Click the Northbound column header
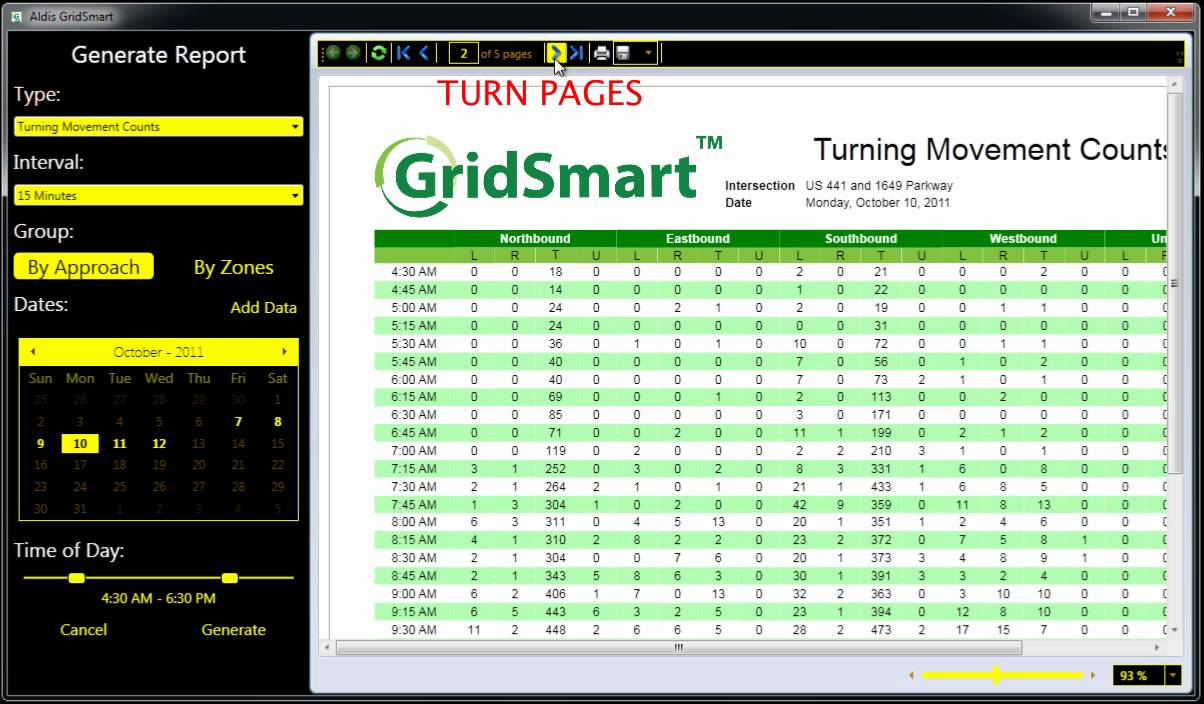Image resolution: width=1204 pixels, height=704 pixels. [535, 239]
